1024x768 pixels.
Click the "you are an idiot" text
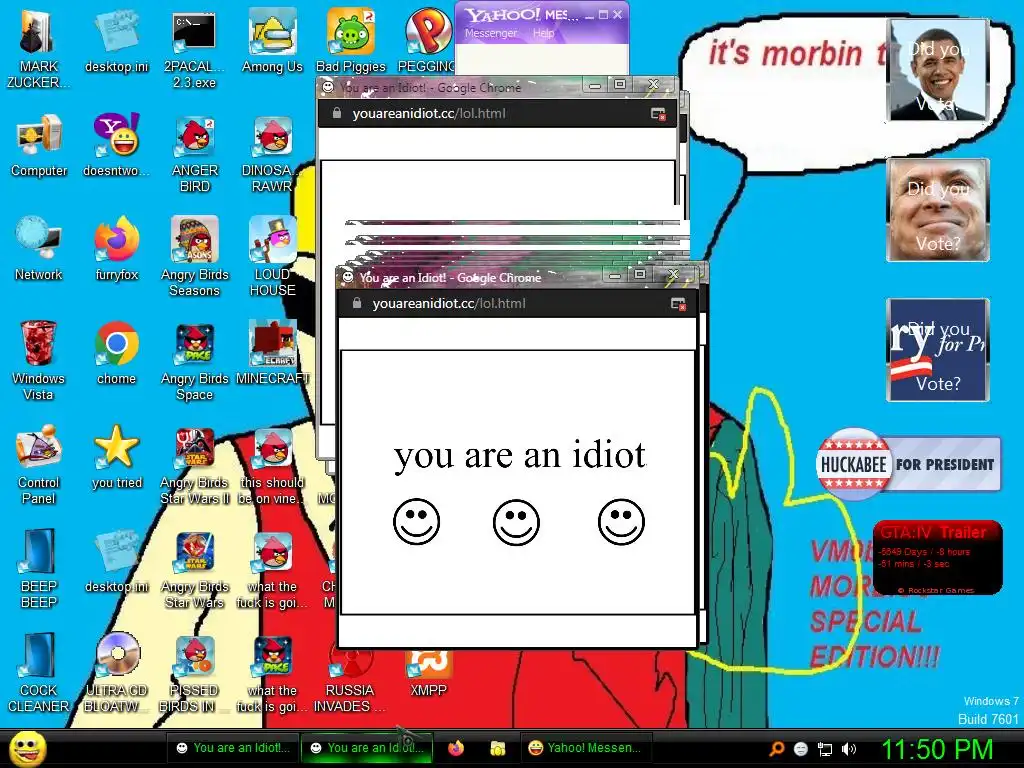pyautogui.click(x=520, y=454)
